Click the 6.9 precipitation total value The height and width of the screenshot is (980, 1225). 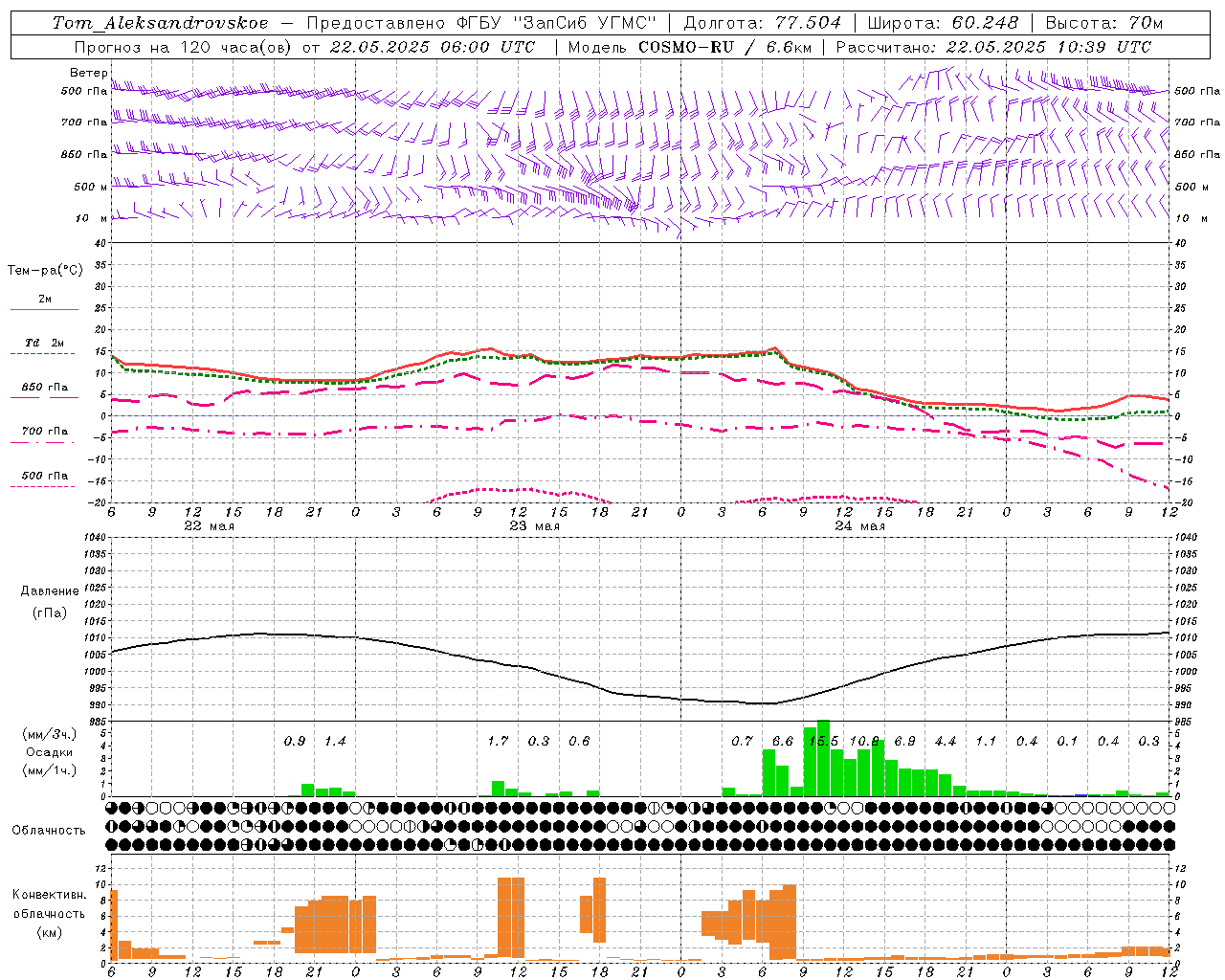click(x=904, y=742)
